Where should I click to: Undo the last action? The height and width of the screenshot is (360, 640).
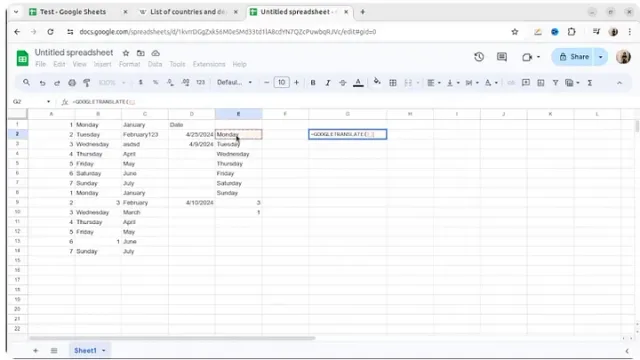point(42,83)
